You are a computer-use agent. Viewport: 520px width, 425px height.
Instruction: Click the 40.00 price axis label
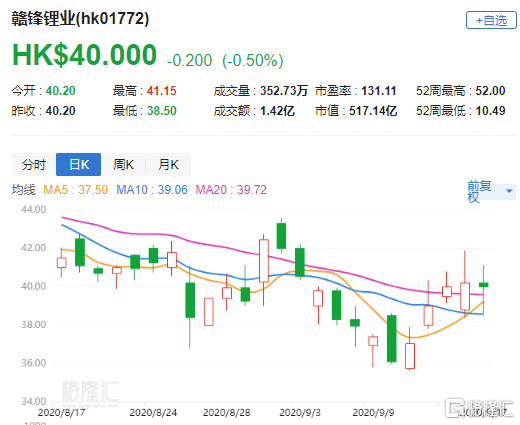(x=33, y=286)
